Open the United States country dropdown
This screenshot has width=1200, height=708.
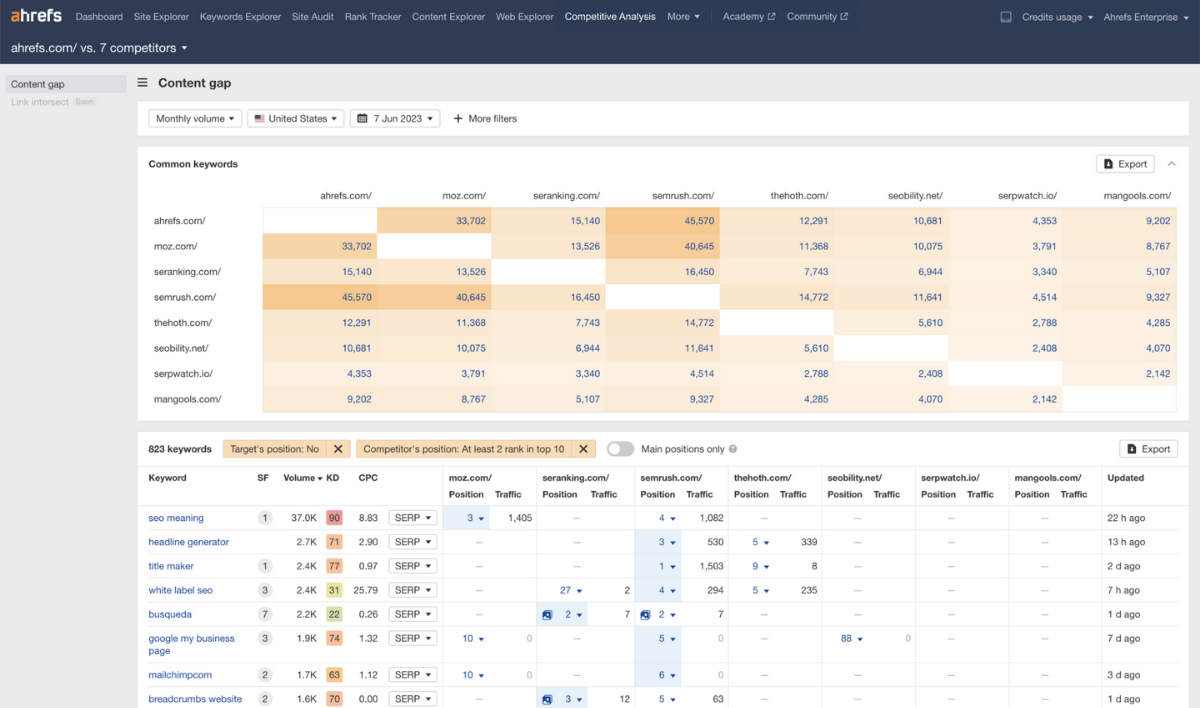pos(295,118)
